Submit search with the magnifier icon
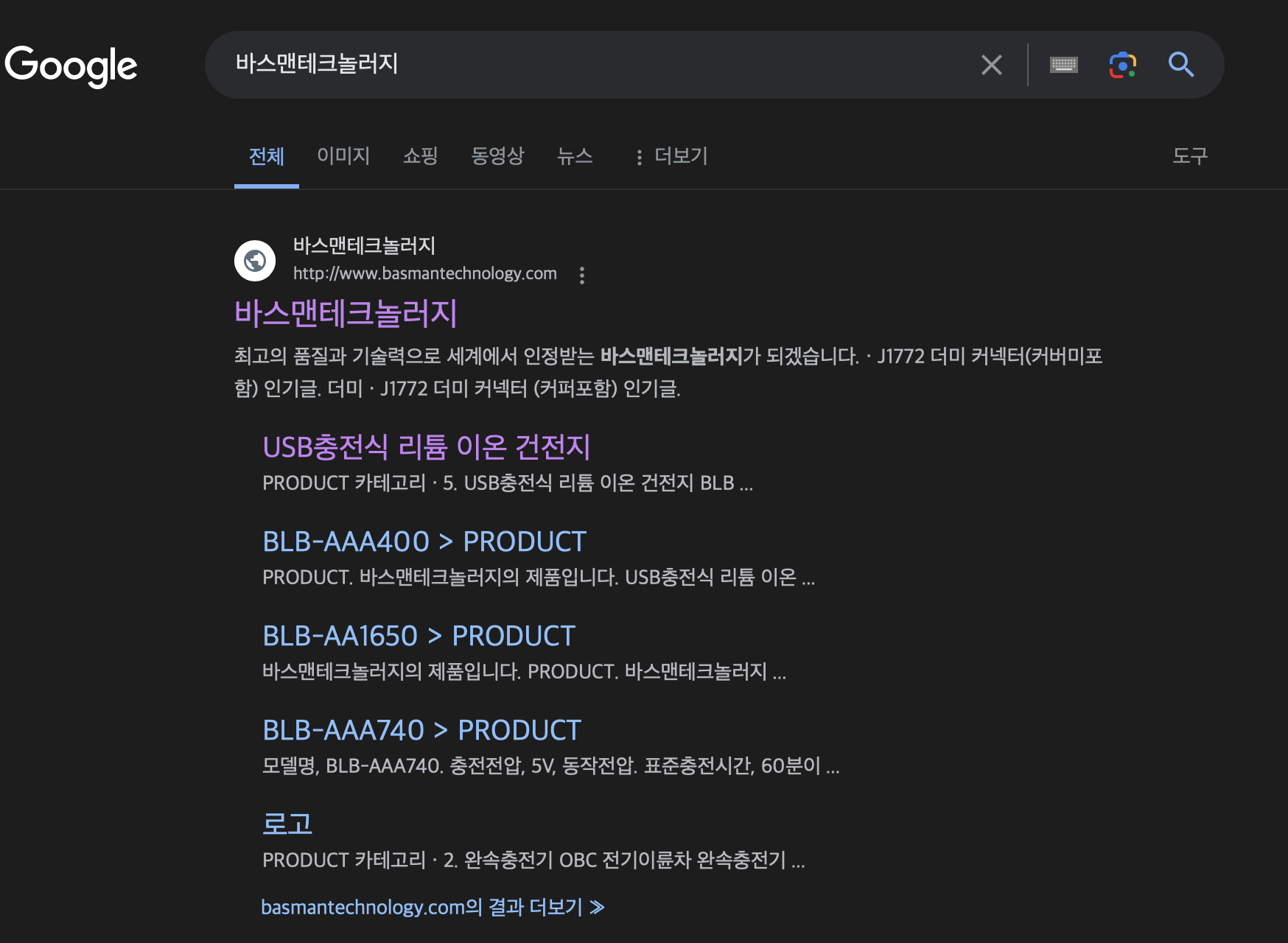The image size is (1288, 943). click(1181, 65)
